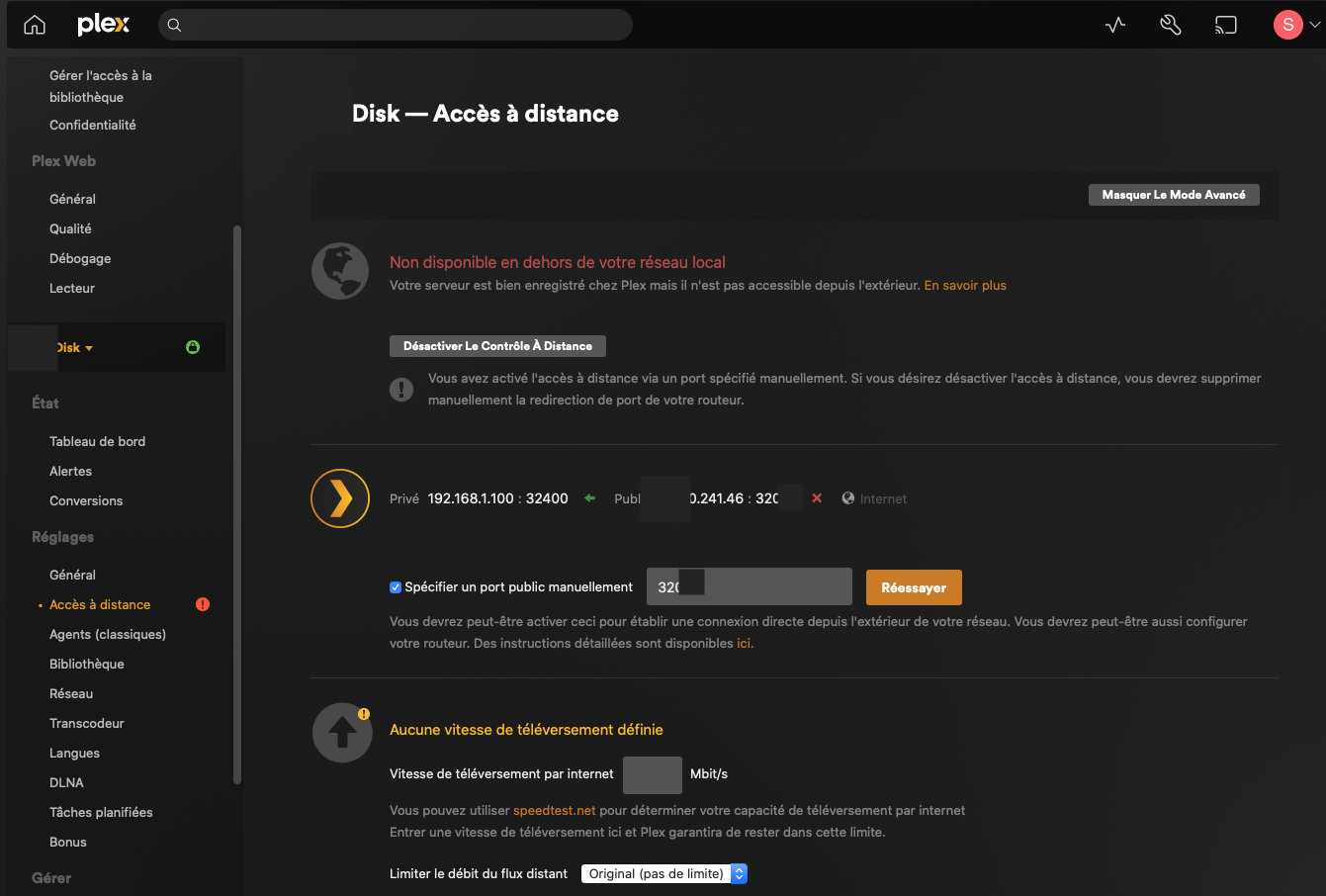The image size is (1326, 896).
Task: Click the small Internet globe icon
Action: click(848, 498)
